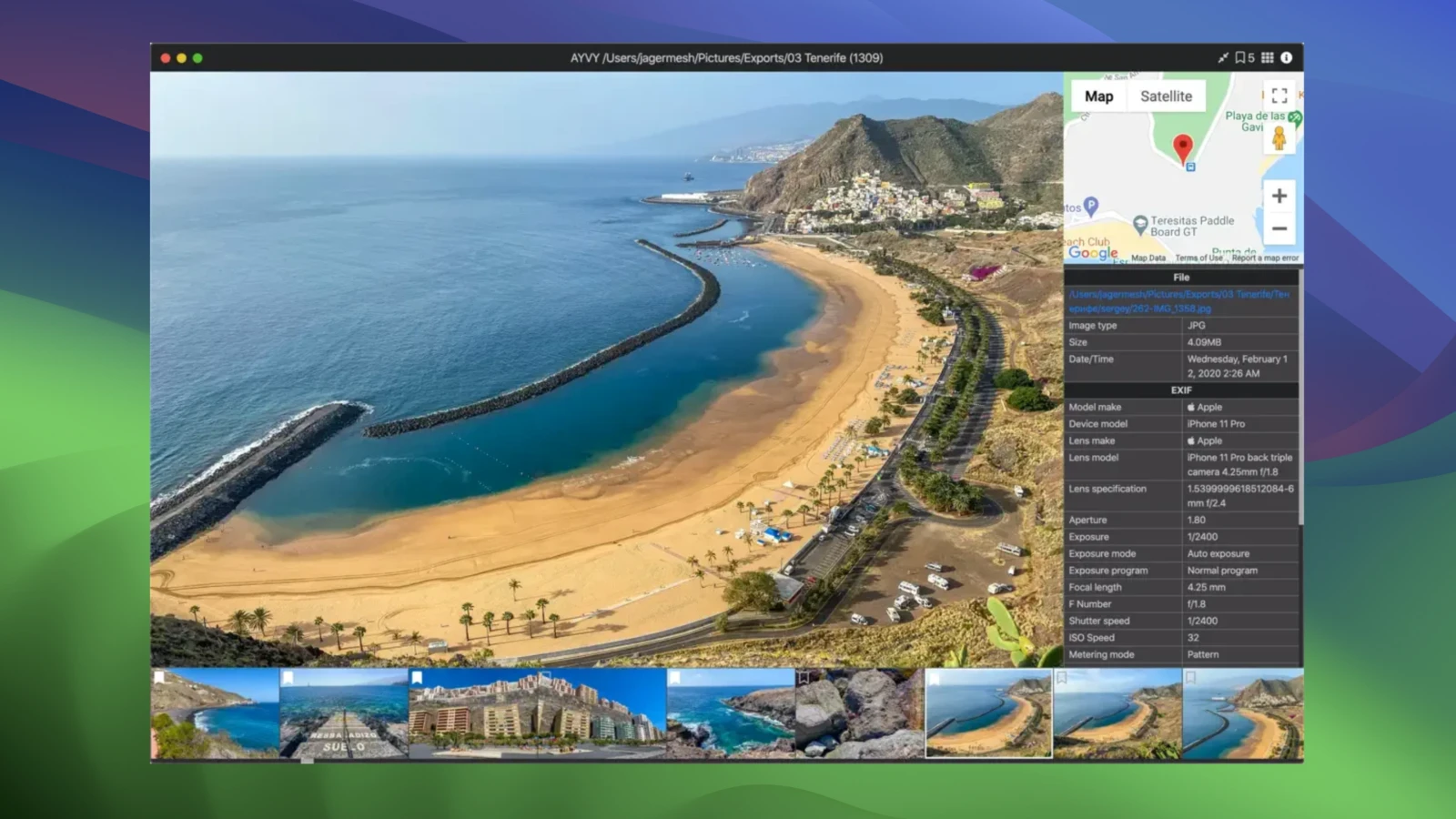The image size is (1456, 819).
Task: Click the Street View pegman icon
Action: click(x=1279, y=139)
